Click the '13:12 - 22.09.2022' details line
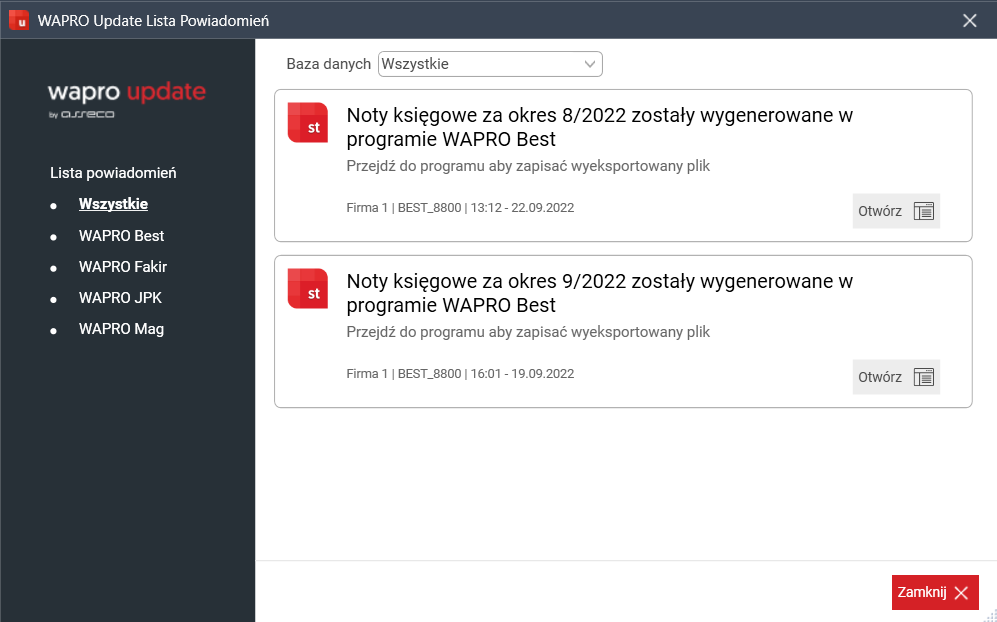Viewport: 997px width, 622px height. (460, 208)
